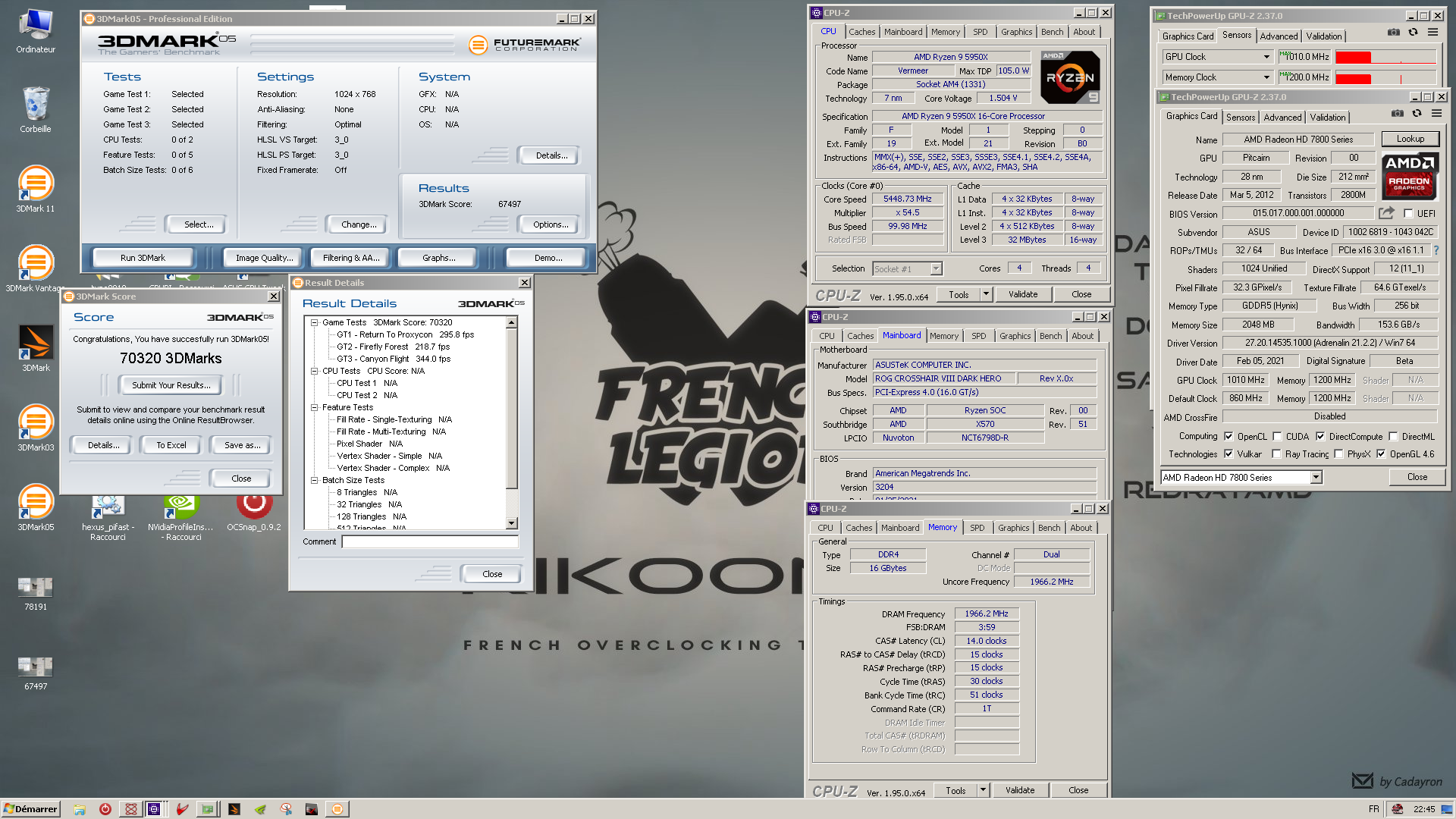Collapse the Game Tests tree node
This screenshot has width=1456, height=819.
(314, 322)
